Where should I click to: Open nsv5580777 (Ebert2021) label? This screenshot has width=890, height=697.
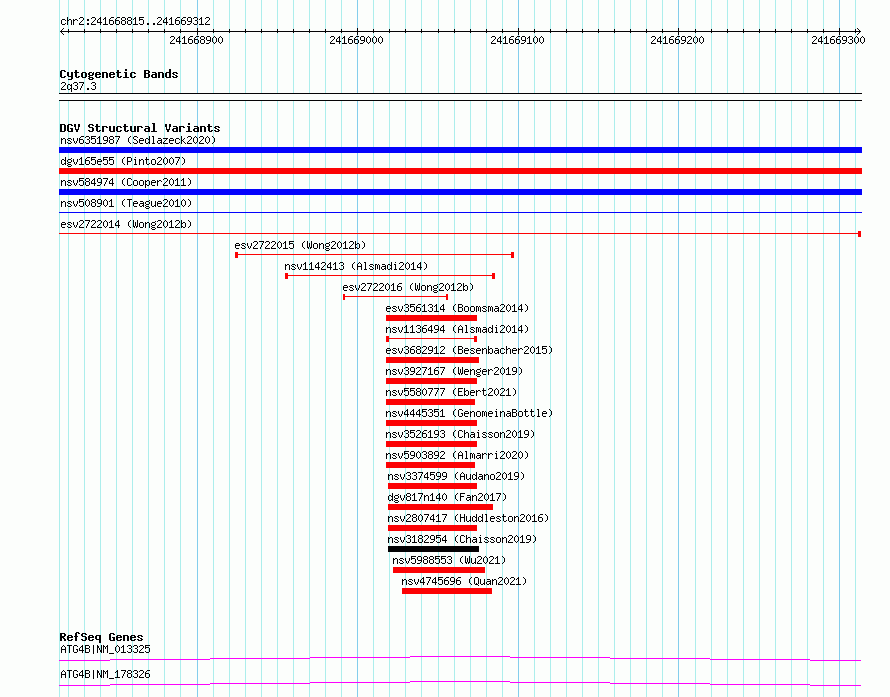pyautogui.click(x=451, y=392)
